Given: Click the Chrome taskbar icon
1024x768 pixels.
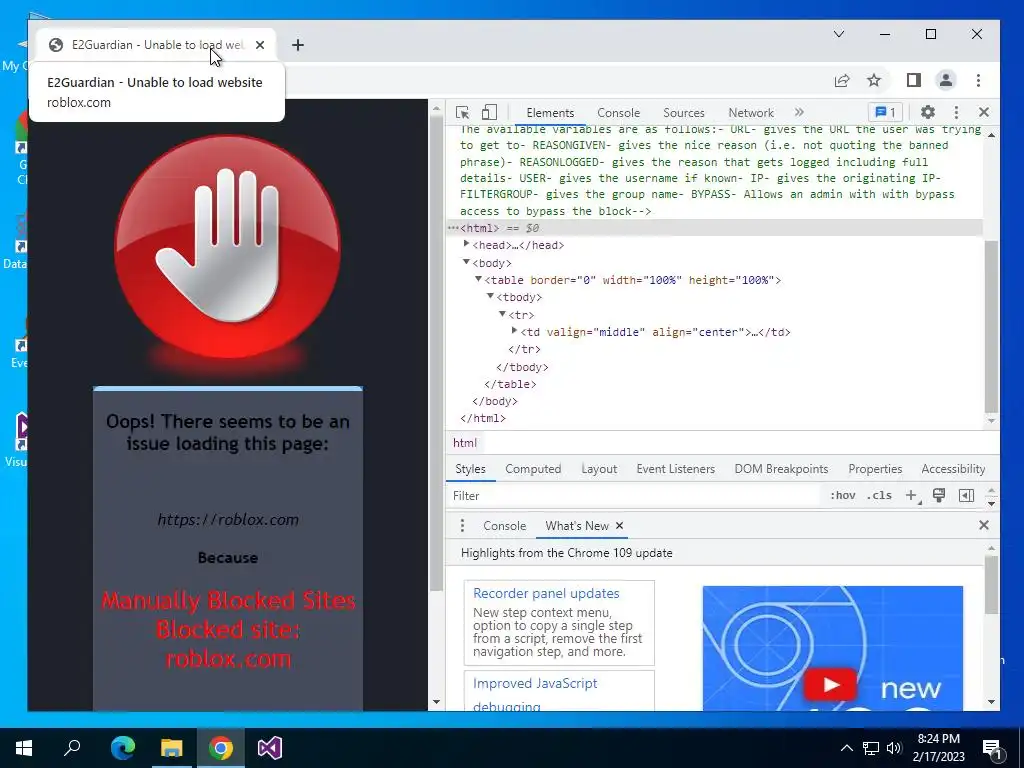Looking at the screenshot, I should (x=221, y=748).
